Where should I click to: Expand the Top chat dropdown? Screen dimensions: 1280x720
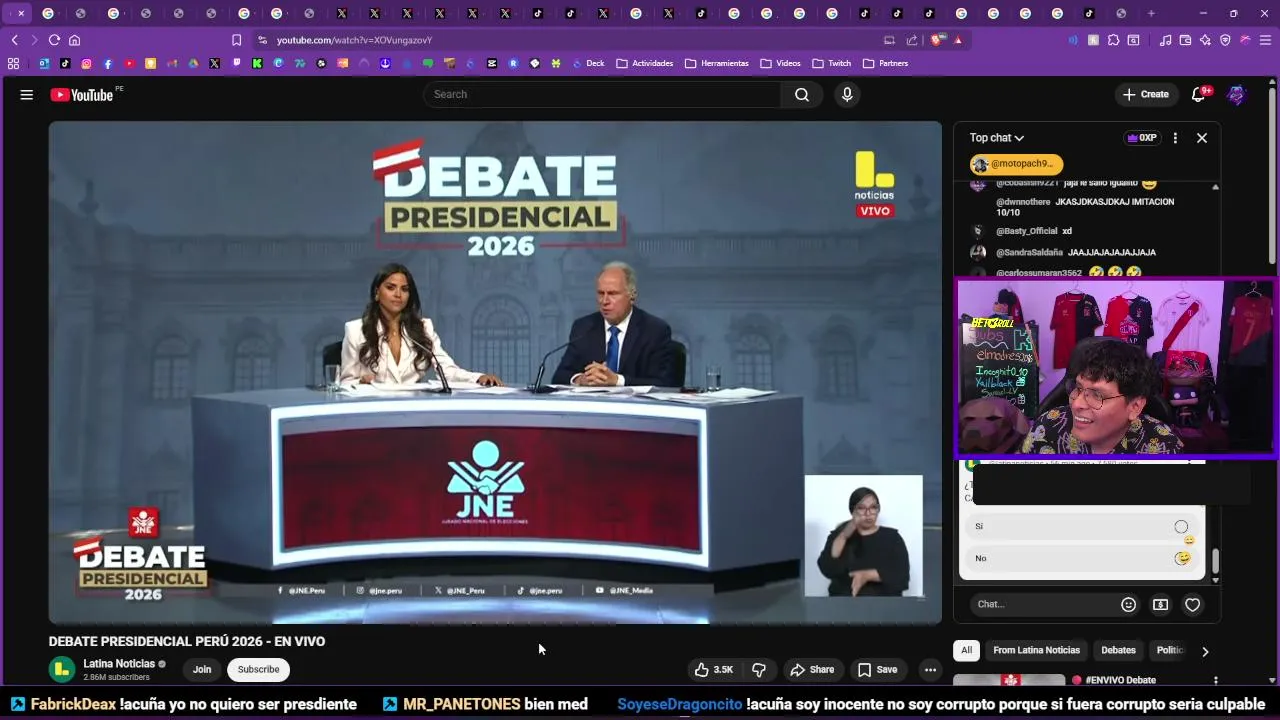(x=997, y=138)
